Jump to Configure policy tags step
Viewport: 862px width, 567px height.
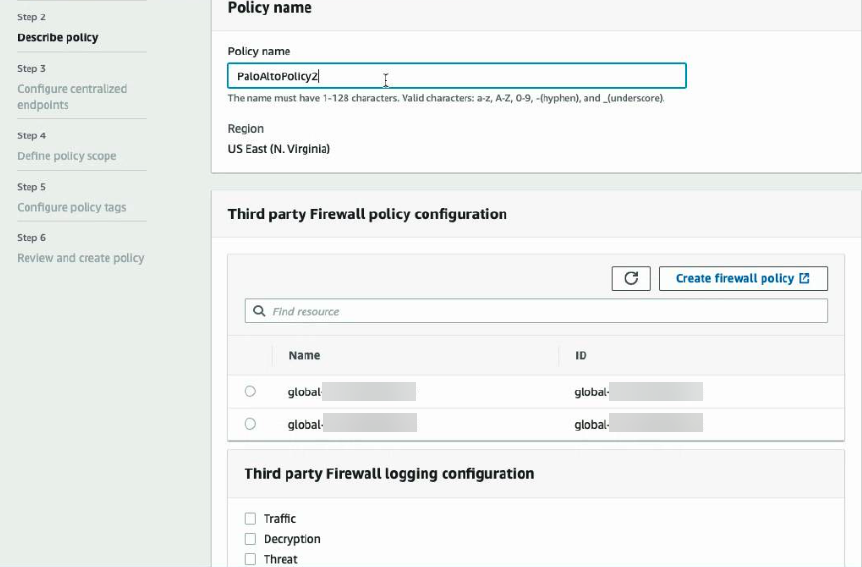71,207
